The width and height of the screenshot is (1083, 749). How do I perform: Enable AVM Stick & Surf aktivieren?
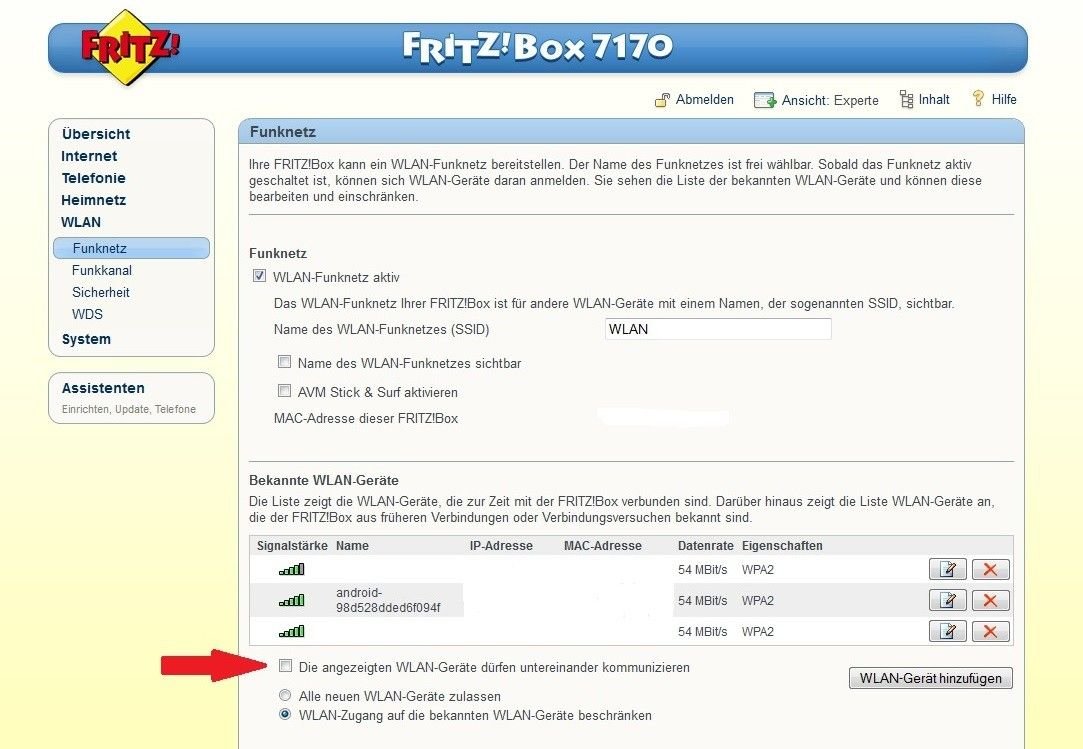[x=284, y=390]
